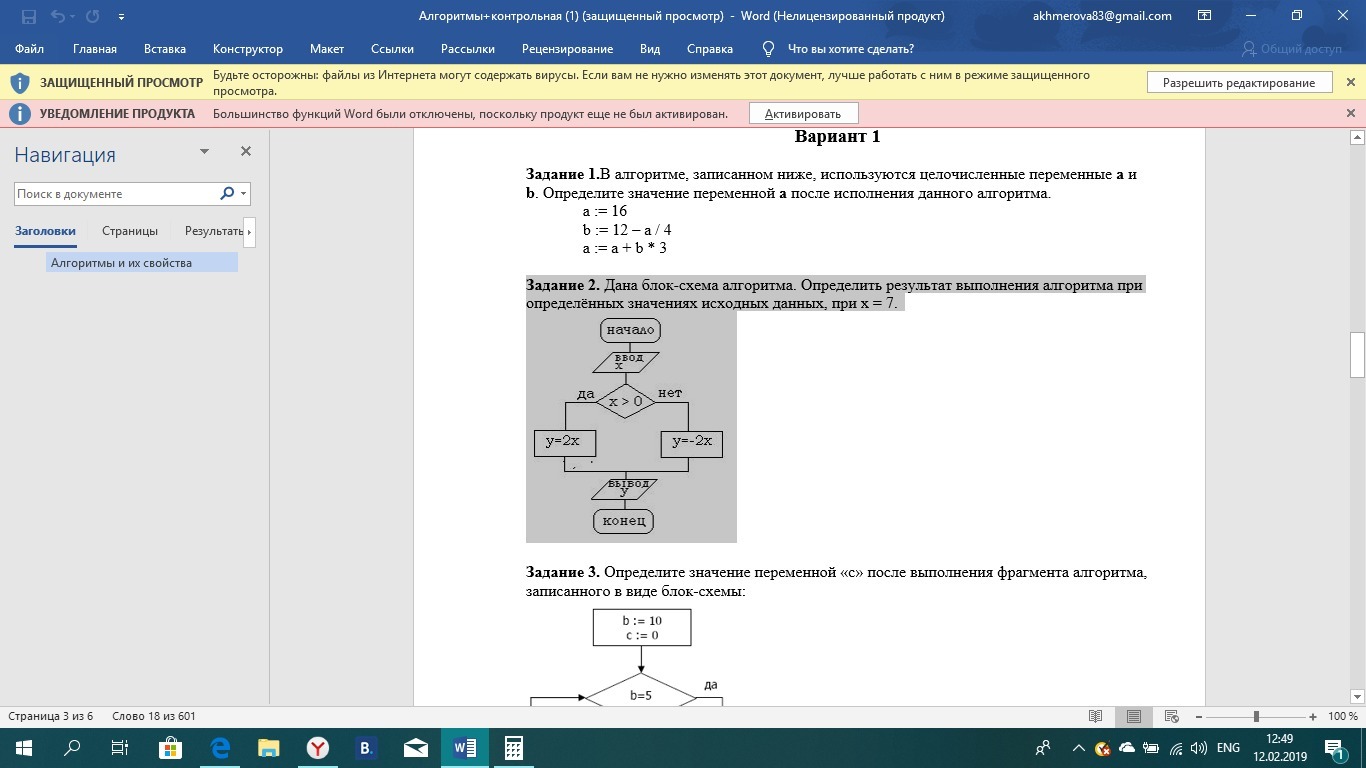1366x768 pixels.
Task: Open the Конструктор ribbon tab
Action: [248, 49]
